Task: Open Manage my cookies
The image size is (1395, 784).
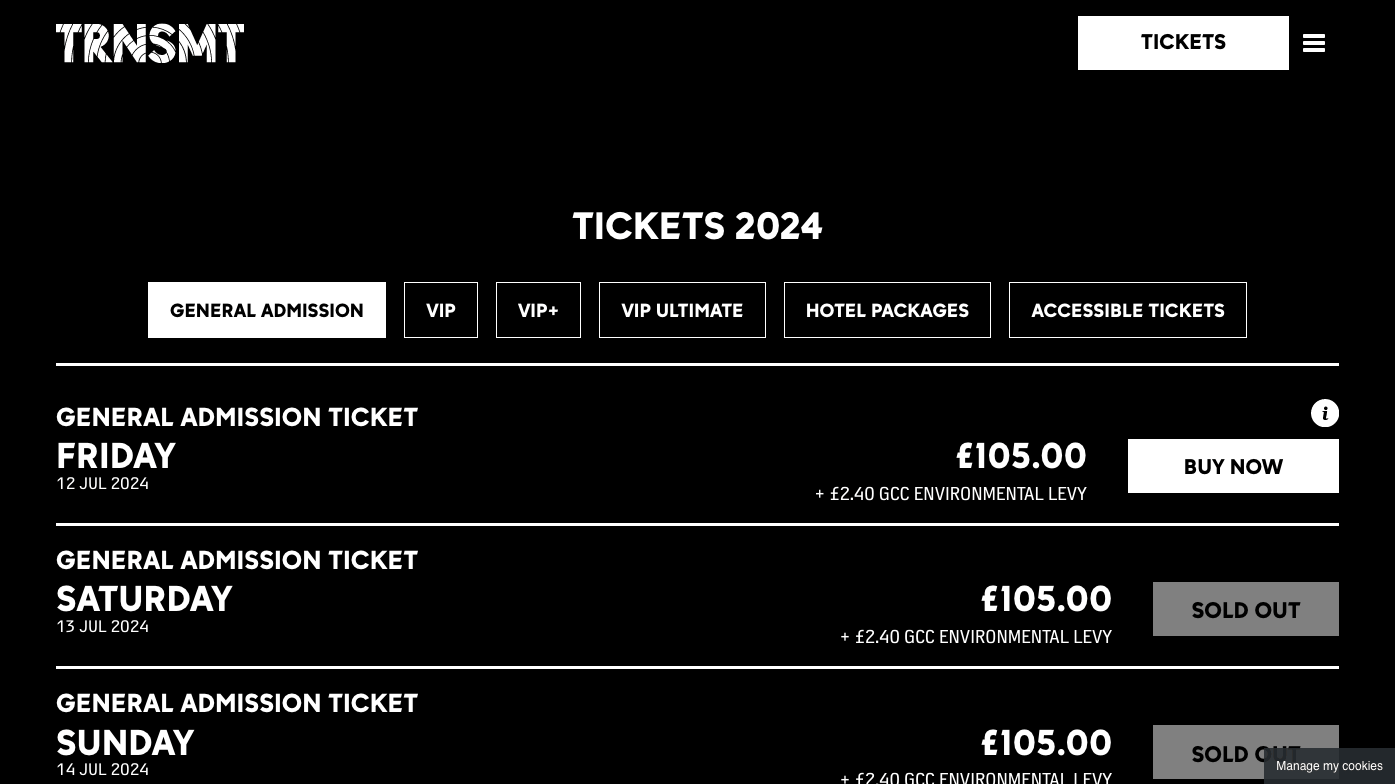Action: [x=1329, y=766]
